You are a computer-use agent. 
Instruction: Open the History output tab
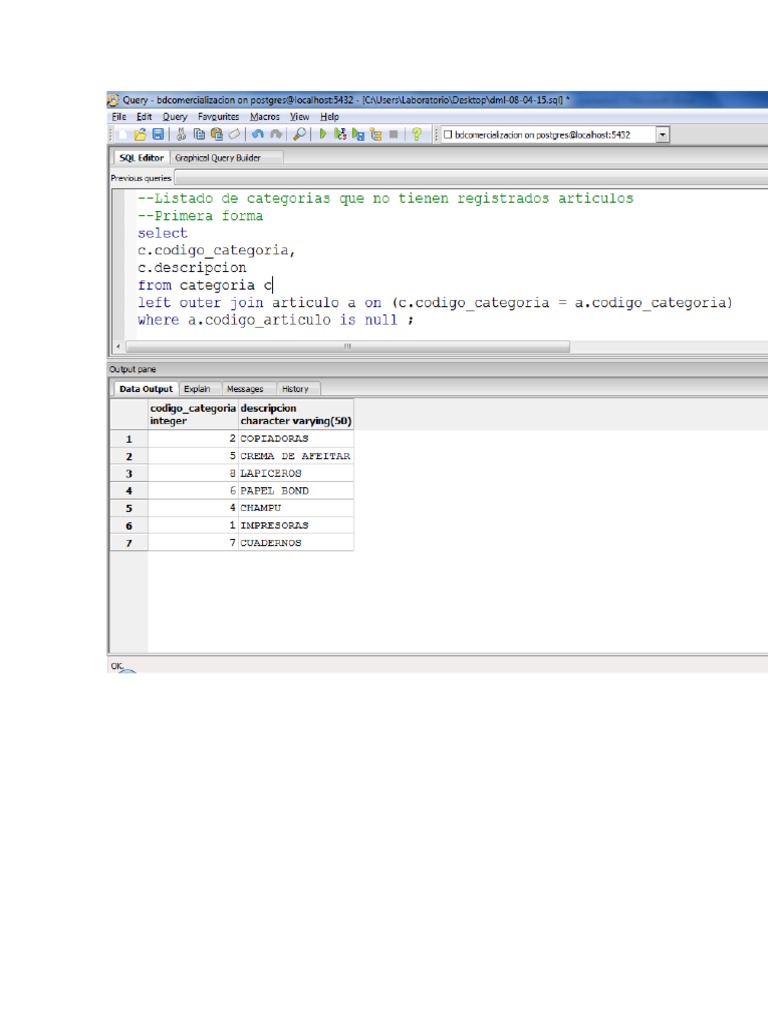[x=295, y=389]
